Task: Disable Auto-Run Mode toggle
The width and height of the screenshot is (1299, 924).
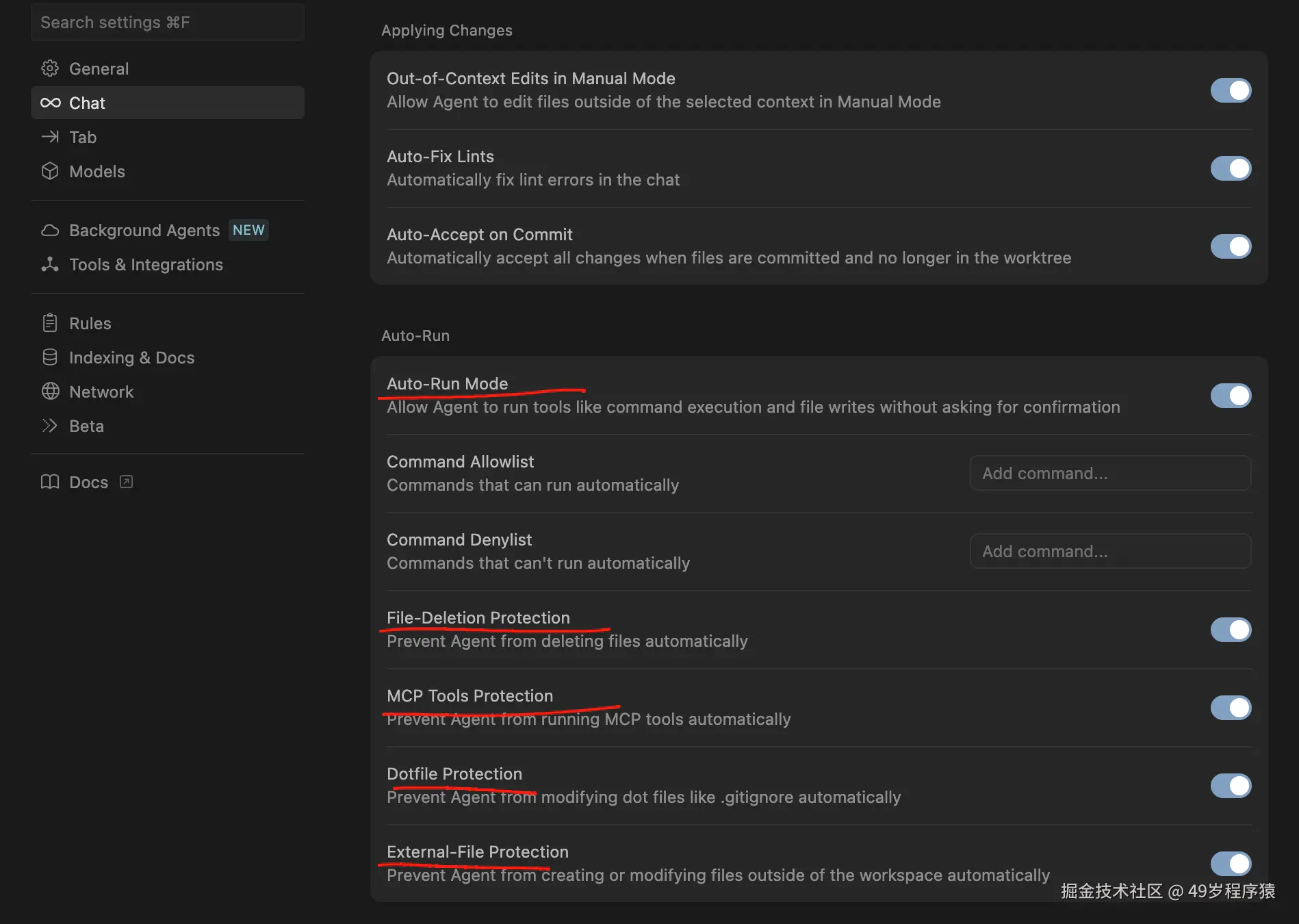Action: 1231,396
